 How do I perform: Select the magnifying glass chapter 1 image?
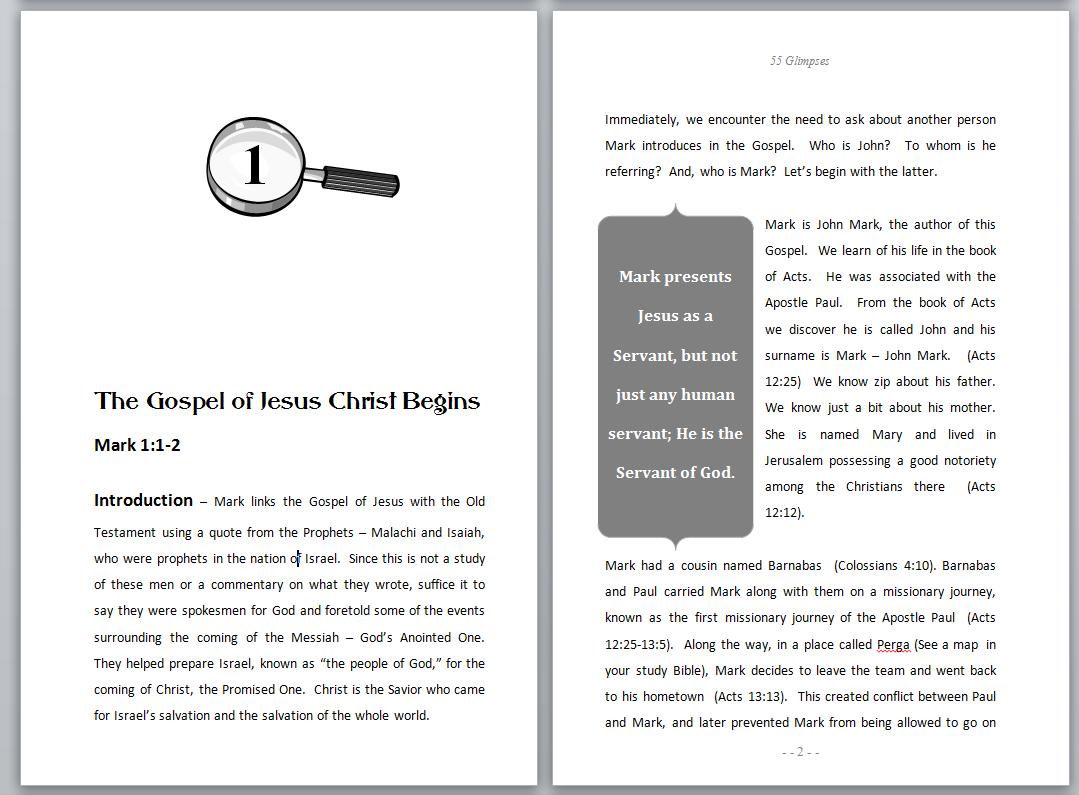tap(303, 167)
